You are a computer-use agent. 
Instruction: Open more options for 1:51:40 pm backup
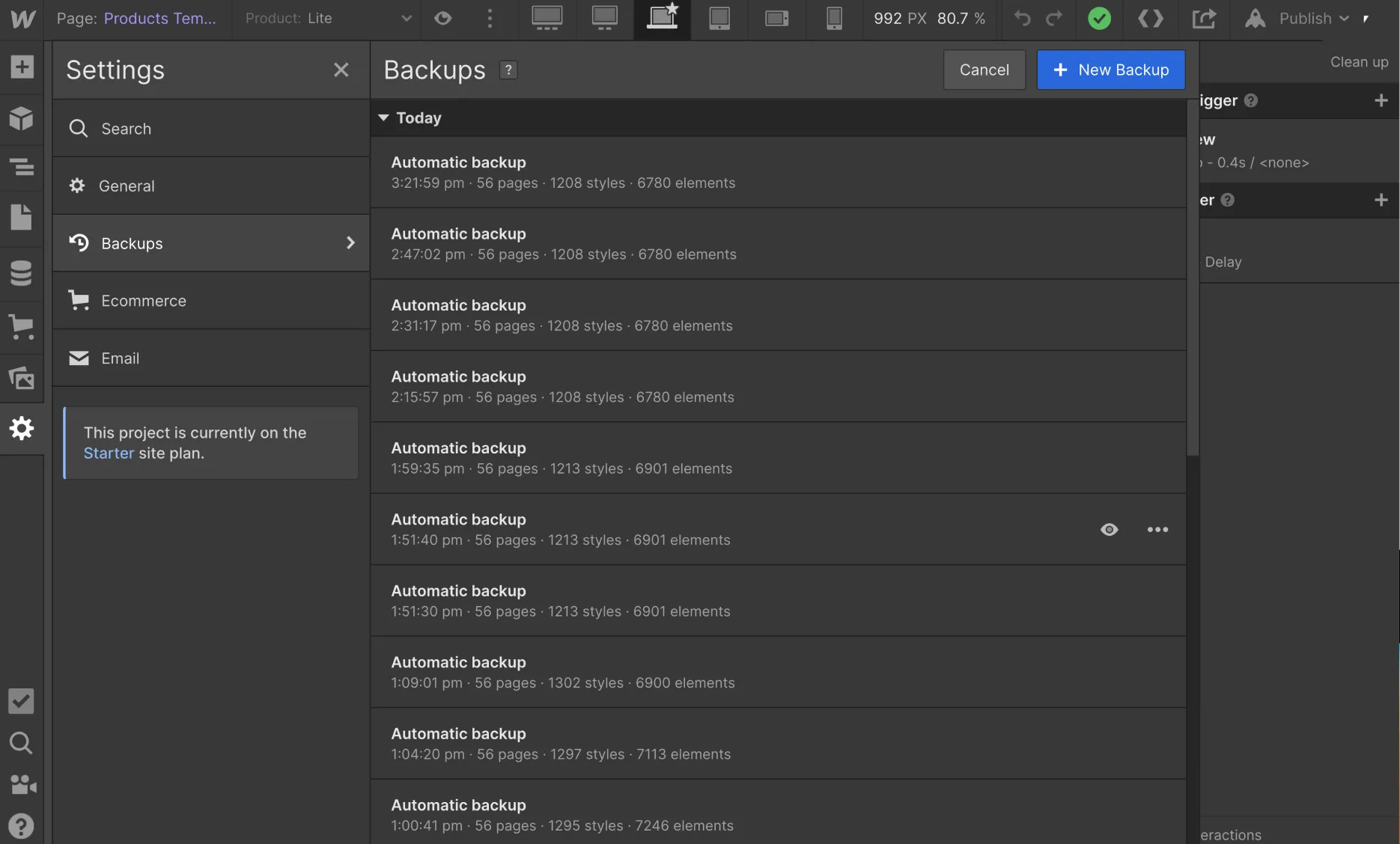[1157, 530]
